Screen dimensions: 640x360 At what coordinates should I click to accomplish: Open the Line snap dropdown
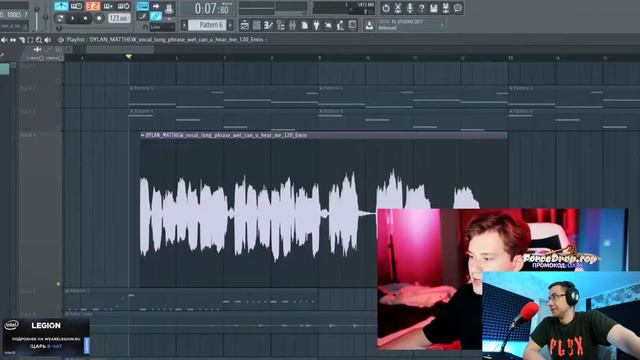point(162,27)
